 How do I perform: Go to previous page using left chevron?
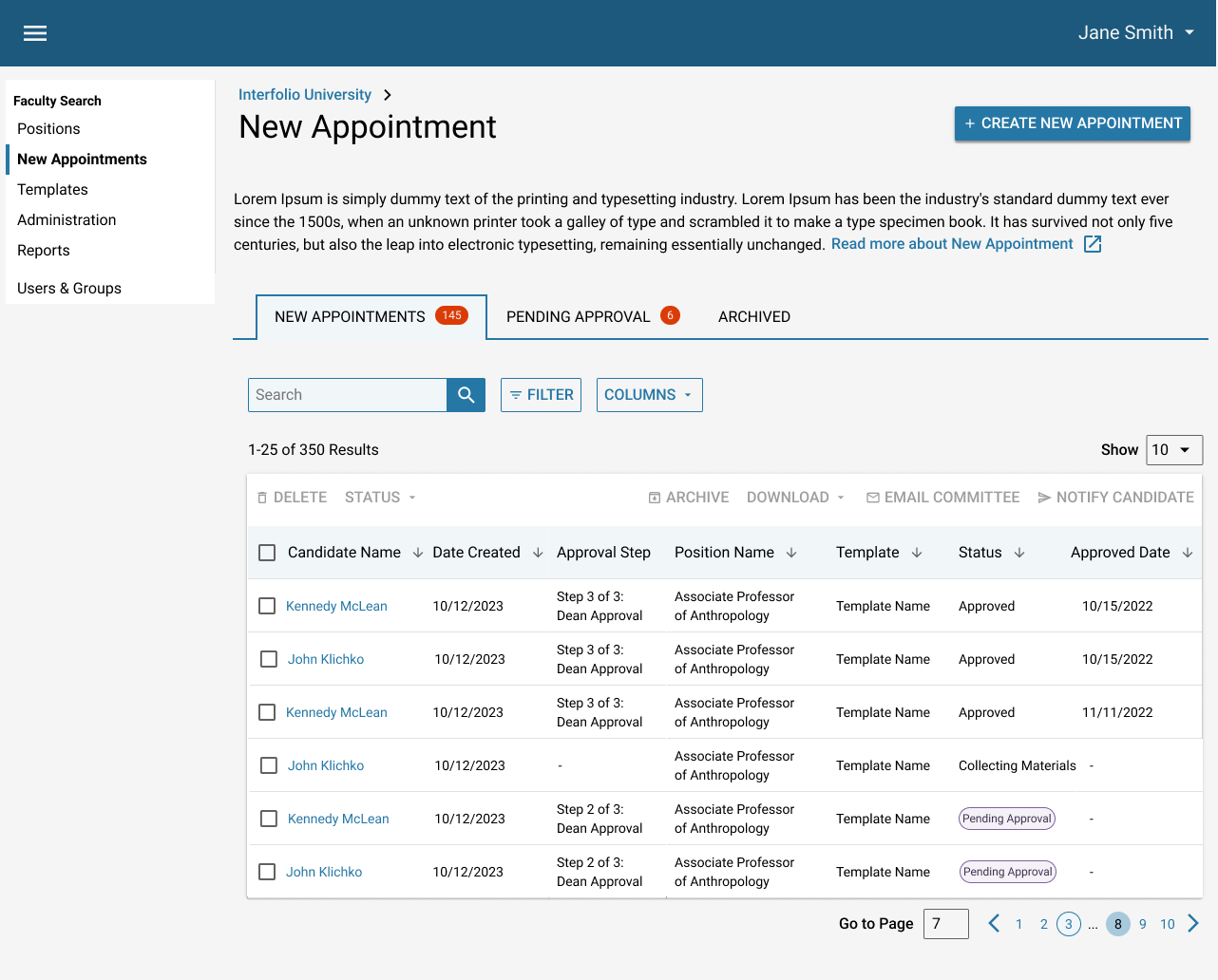click(x=994, y=923)
